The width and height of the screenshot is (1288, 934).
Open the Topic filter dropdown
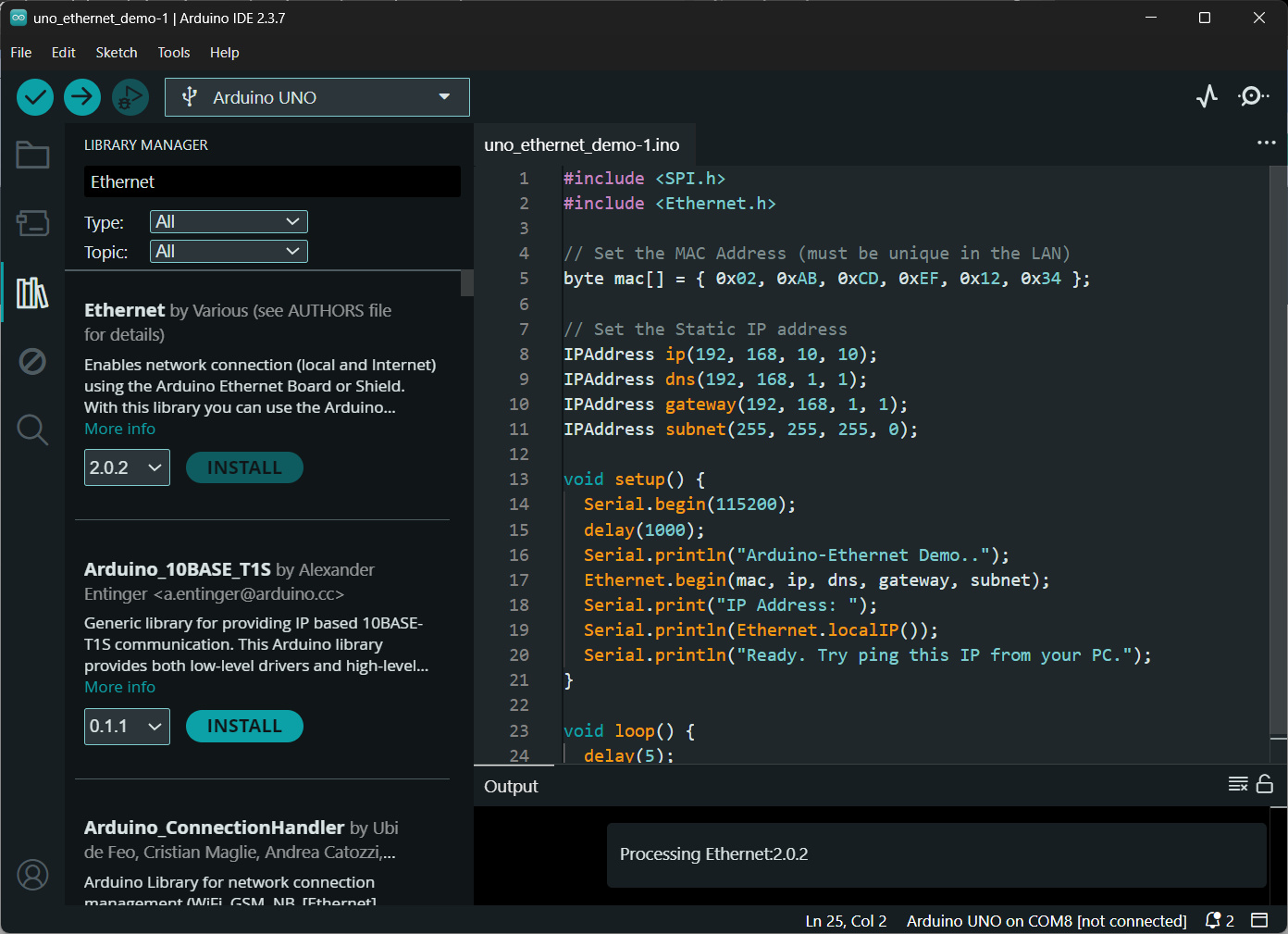[x=229, y=252]
